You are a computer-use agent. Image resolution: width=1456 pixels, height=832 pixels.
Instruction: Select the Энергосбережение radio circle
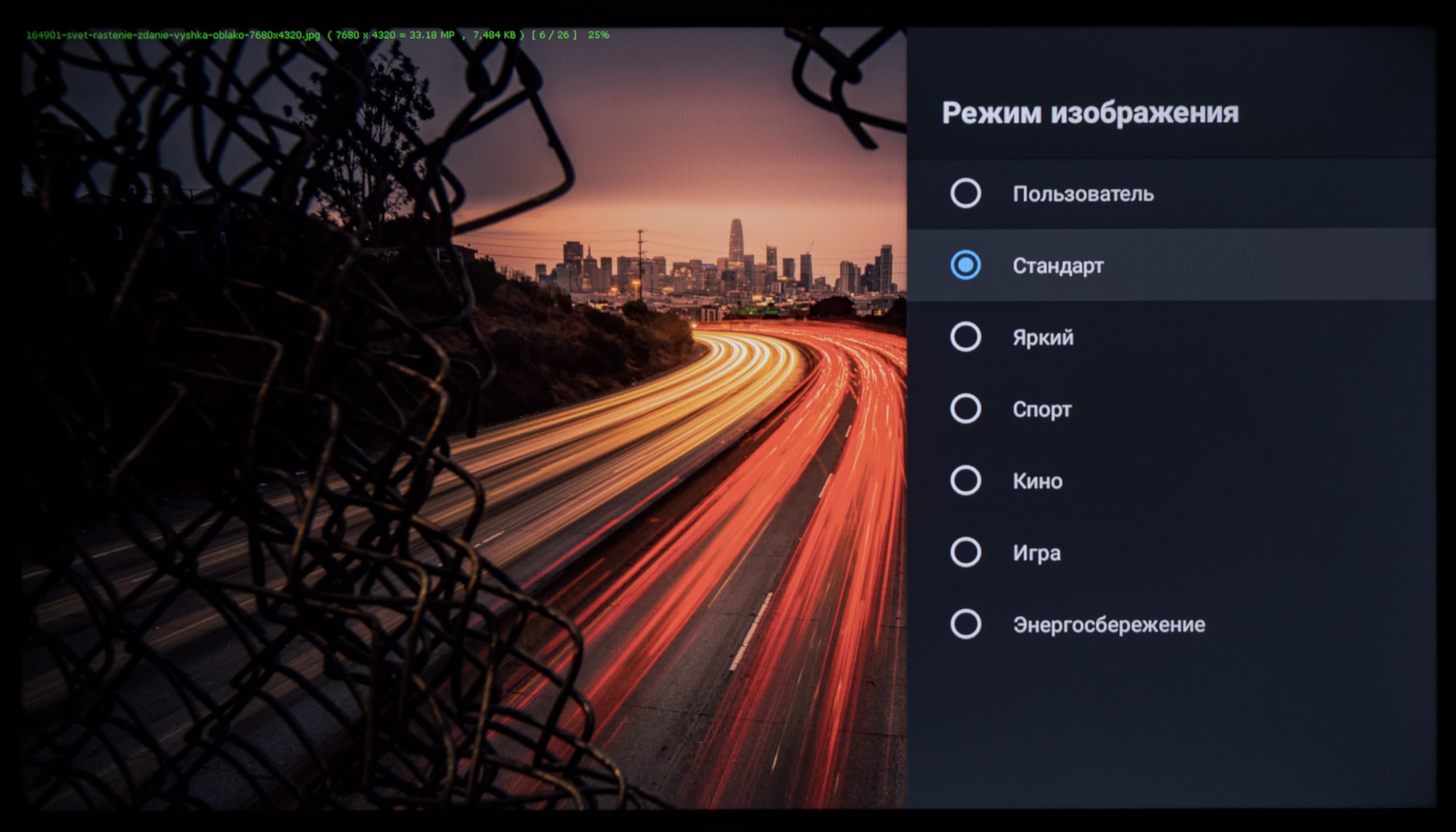965,623
